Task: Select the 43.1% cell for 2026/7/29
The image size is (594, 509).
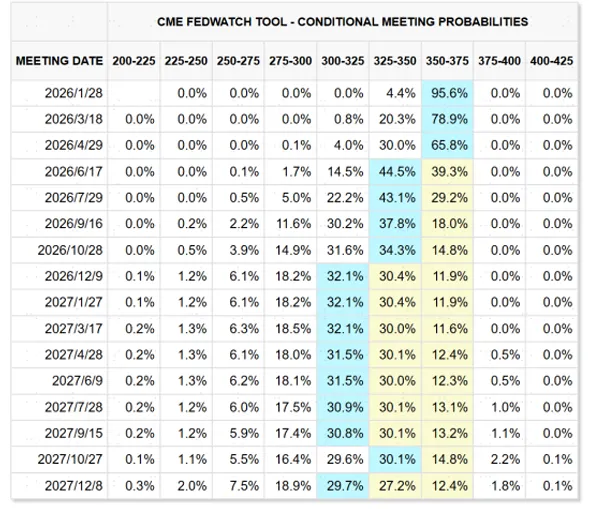Action: [x=395, y=198]
